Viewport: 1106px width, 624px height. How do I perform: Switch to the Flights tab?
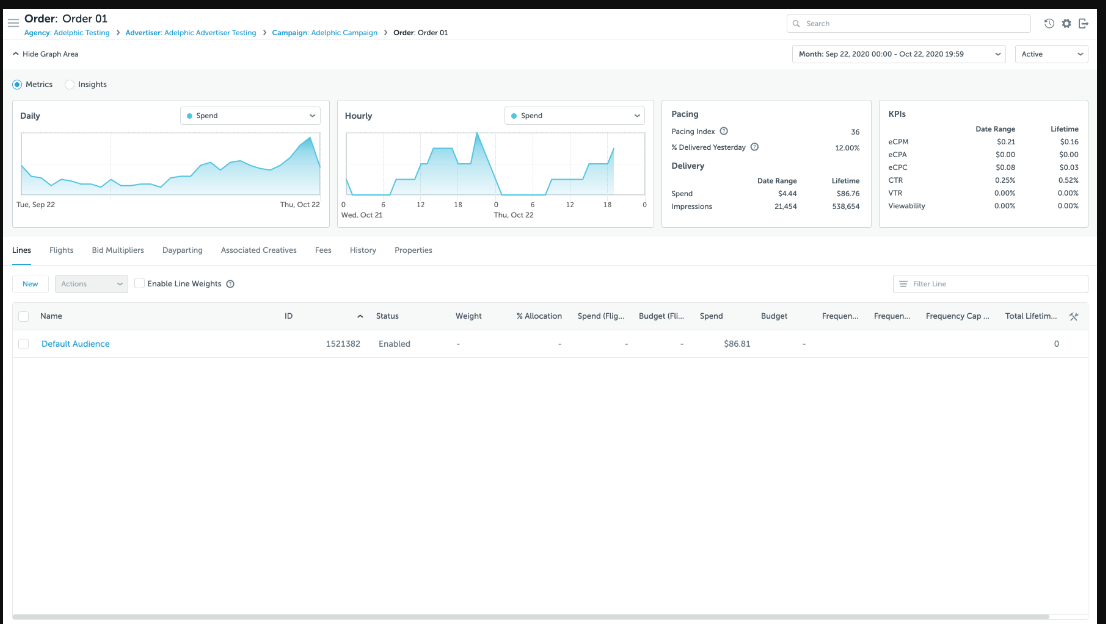(x=61, y=250)
